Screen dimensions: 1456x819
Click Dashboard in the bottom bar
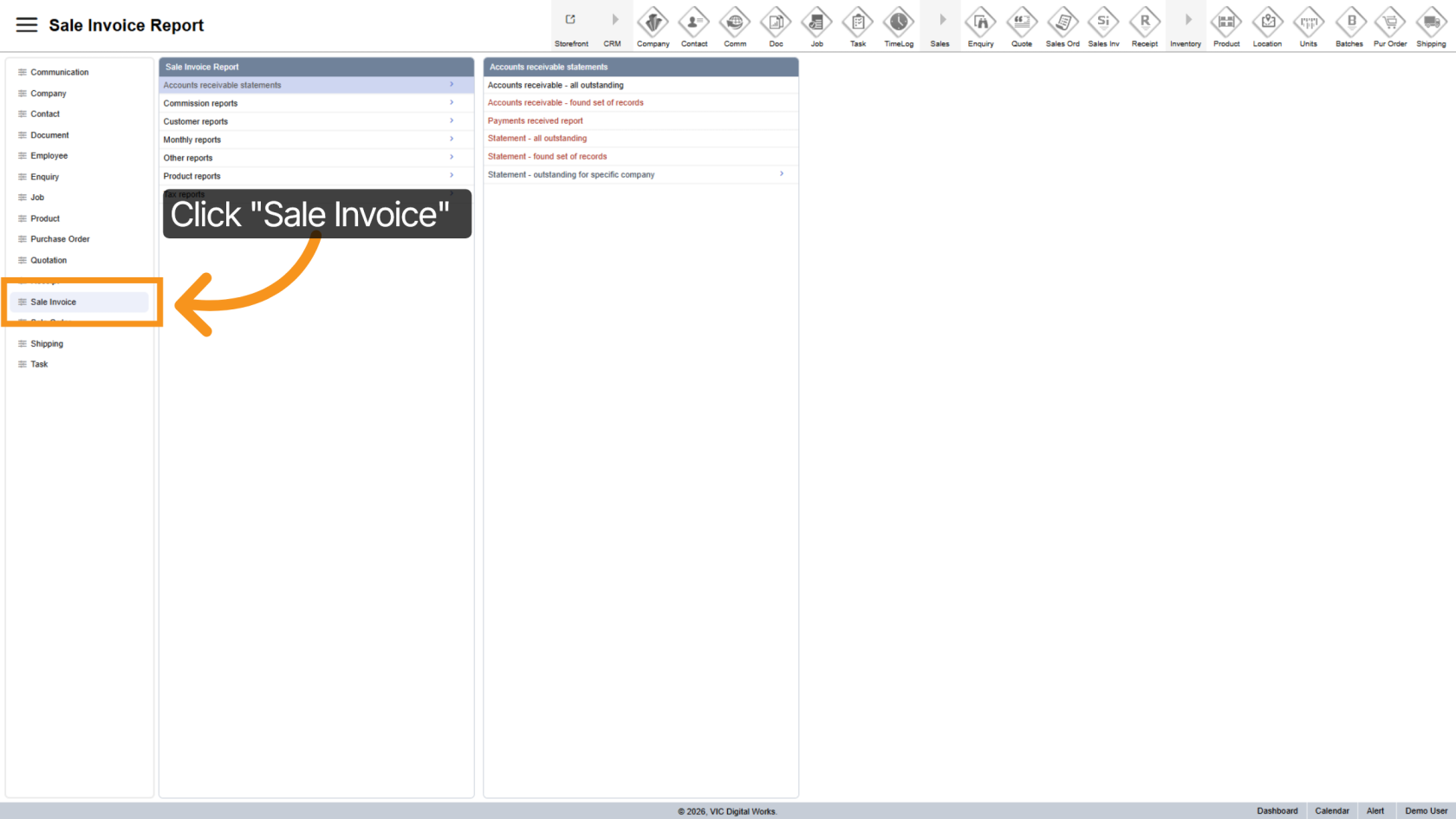1277,811
